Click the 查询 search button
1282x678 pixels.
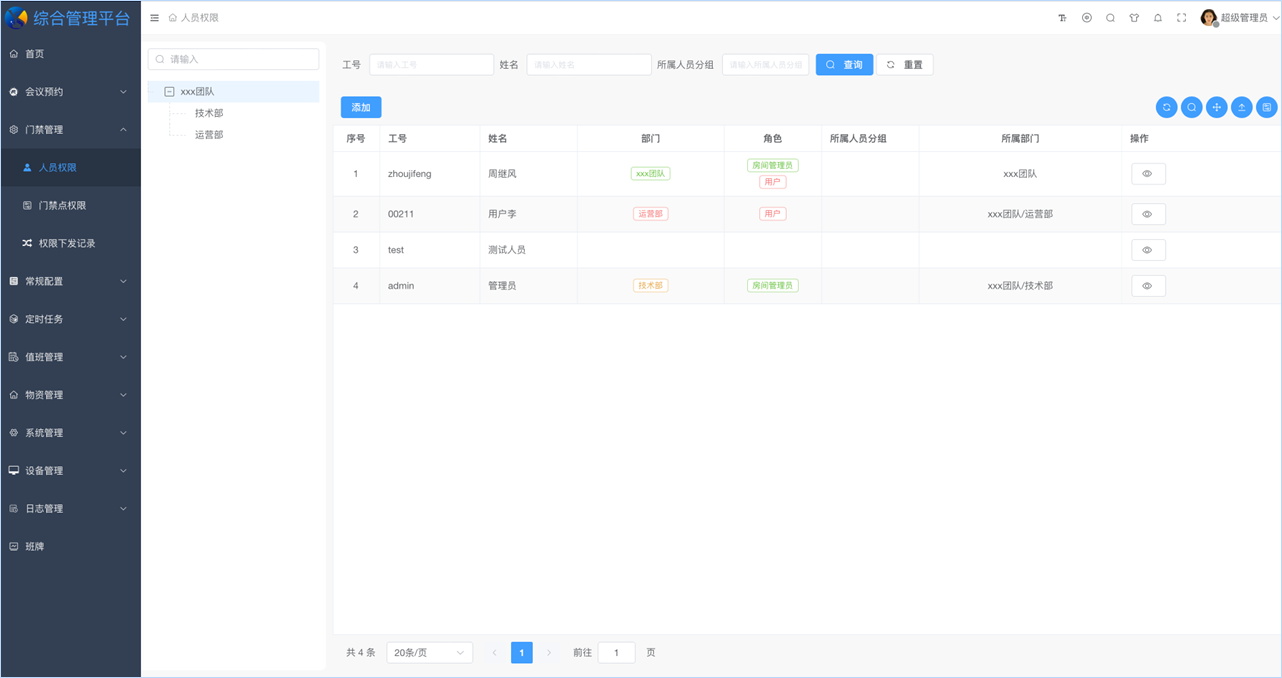[x=844, y=65]
